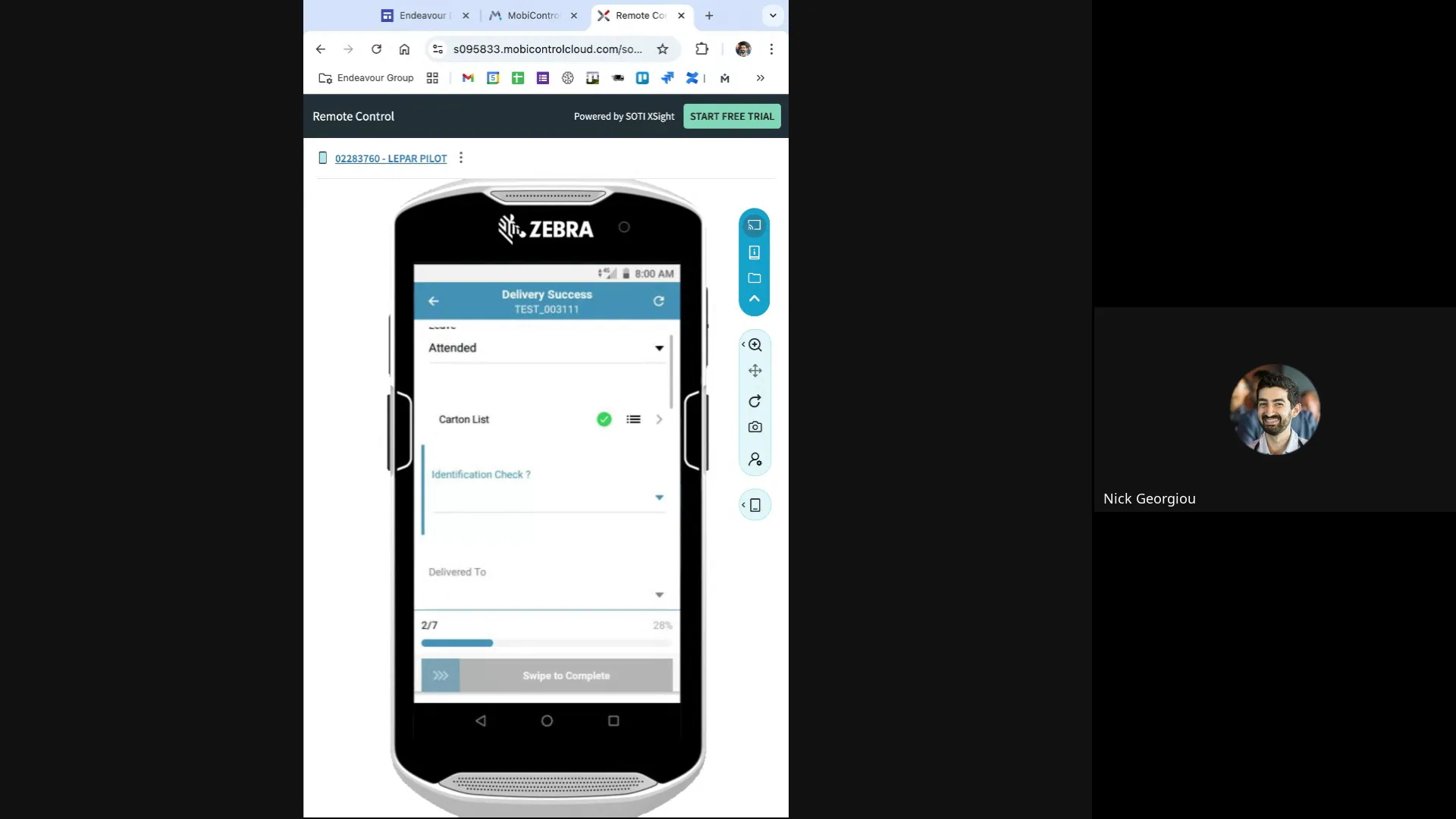Show more bookmarks chevron
1456x819 pixels.
pyautogui.click(x=761, y=78)
